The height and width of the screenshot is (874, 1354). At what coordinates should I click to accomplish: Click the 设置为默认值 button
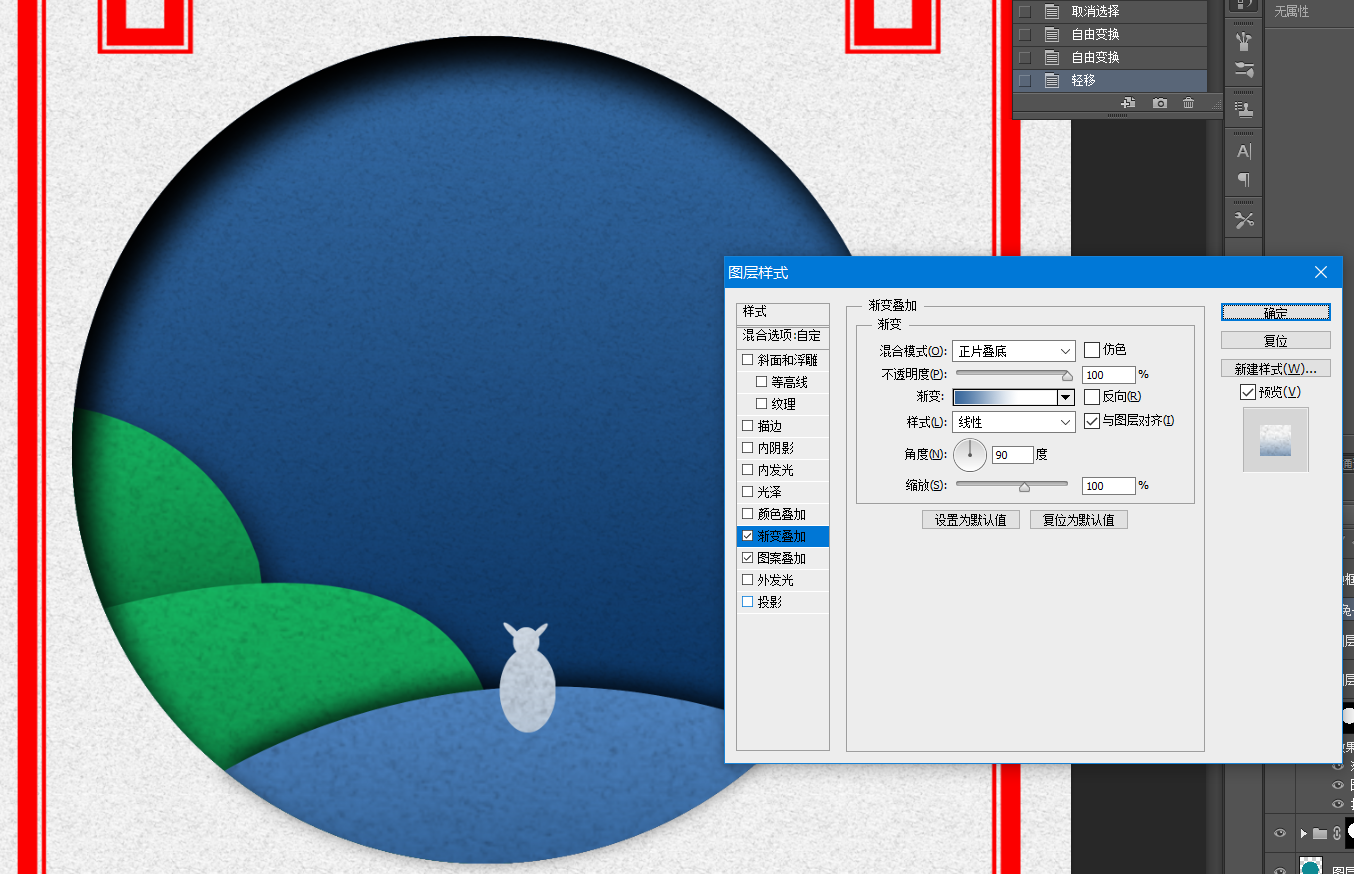click(x=971, y=520)
